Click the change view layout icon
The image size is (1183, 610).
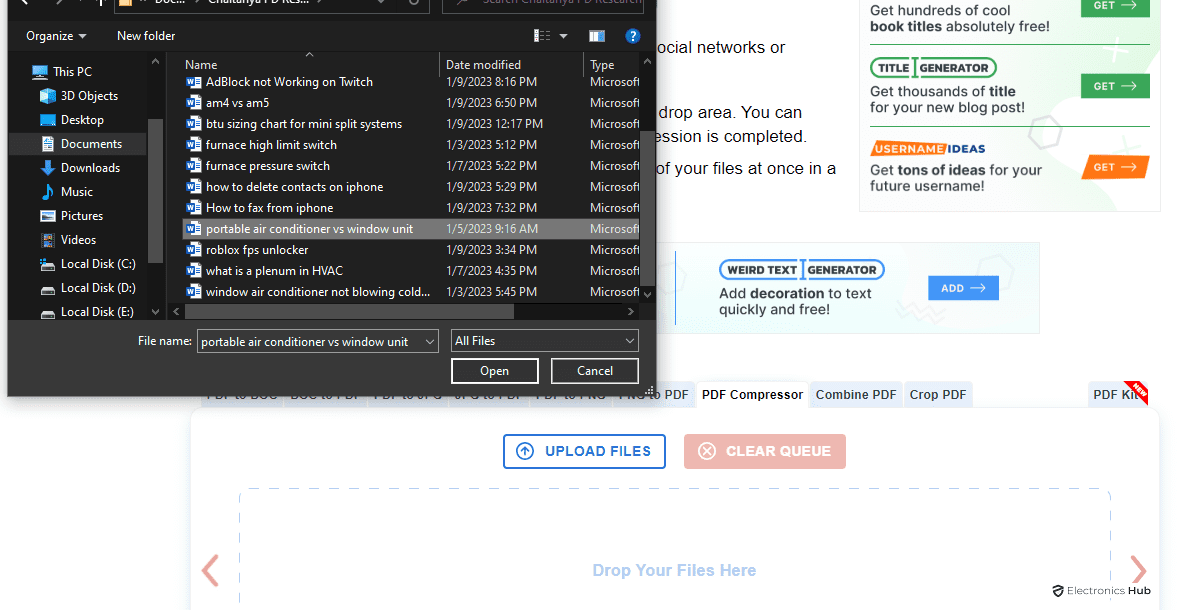point(542,36)
